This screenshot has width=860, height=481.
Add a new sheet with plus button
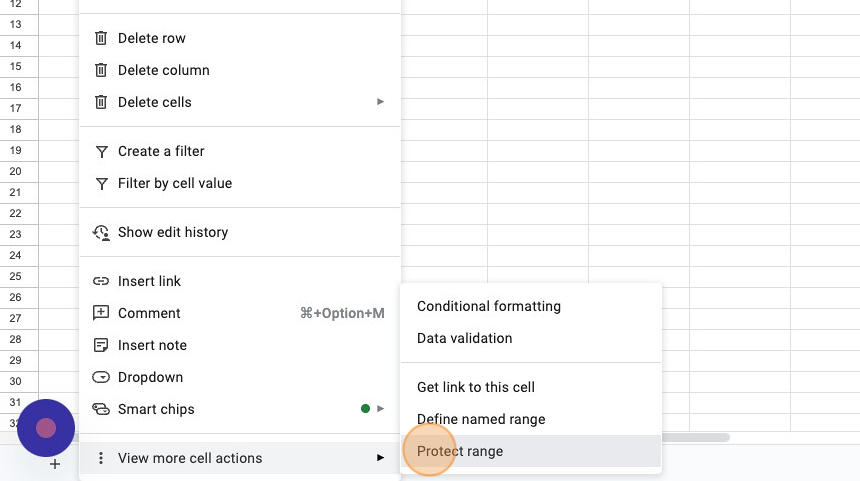click(x=55, y=465)
